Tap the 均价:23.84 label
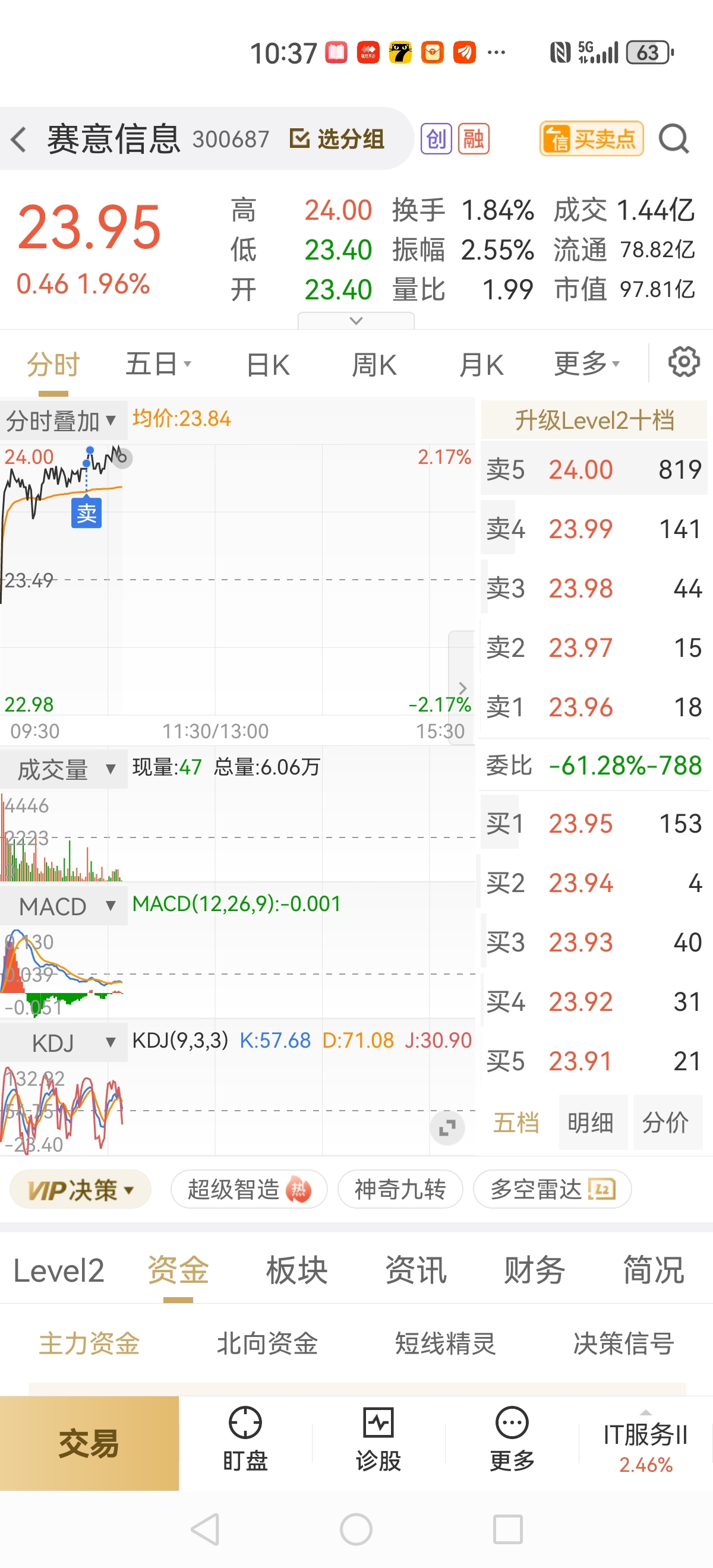The width and height of the screenshot is (713, 1568). click(x=181, y=419)
